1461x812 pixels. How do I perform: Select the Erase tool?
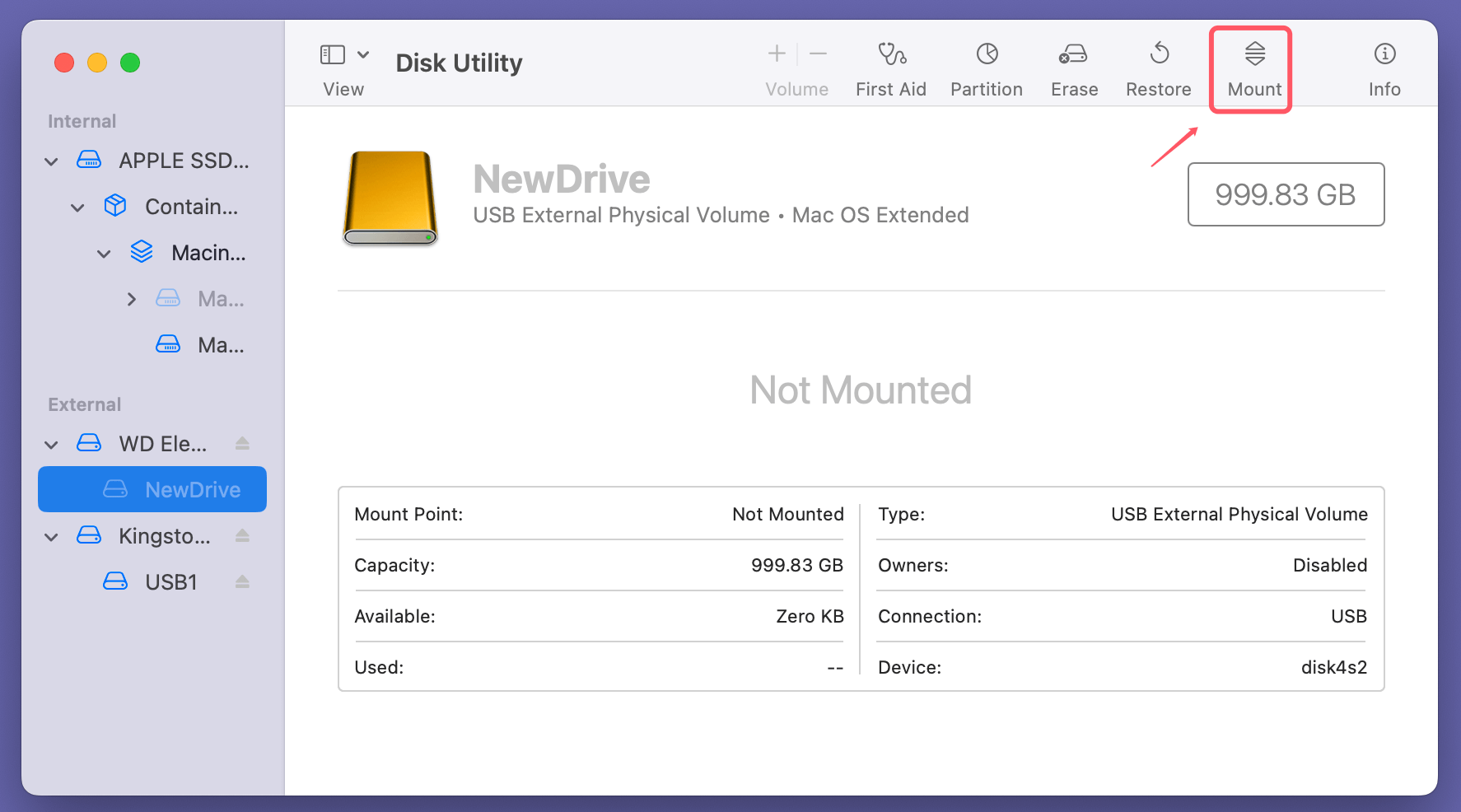click(1074, 66)
